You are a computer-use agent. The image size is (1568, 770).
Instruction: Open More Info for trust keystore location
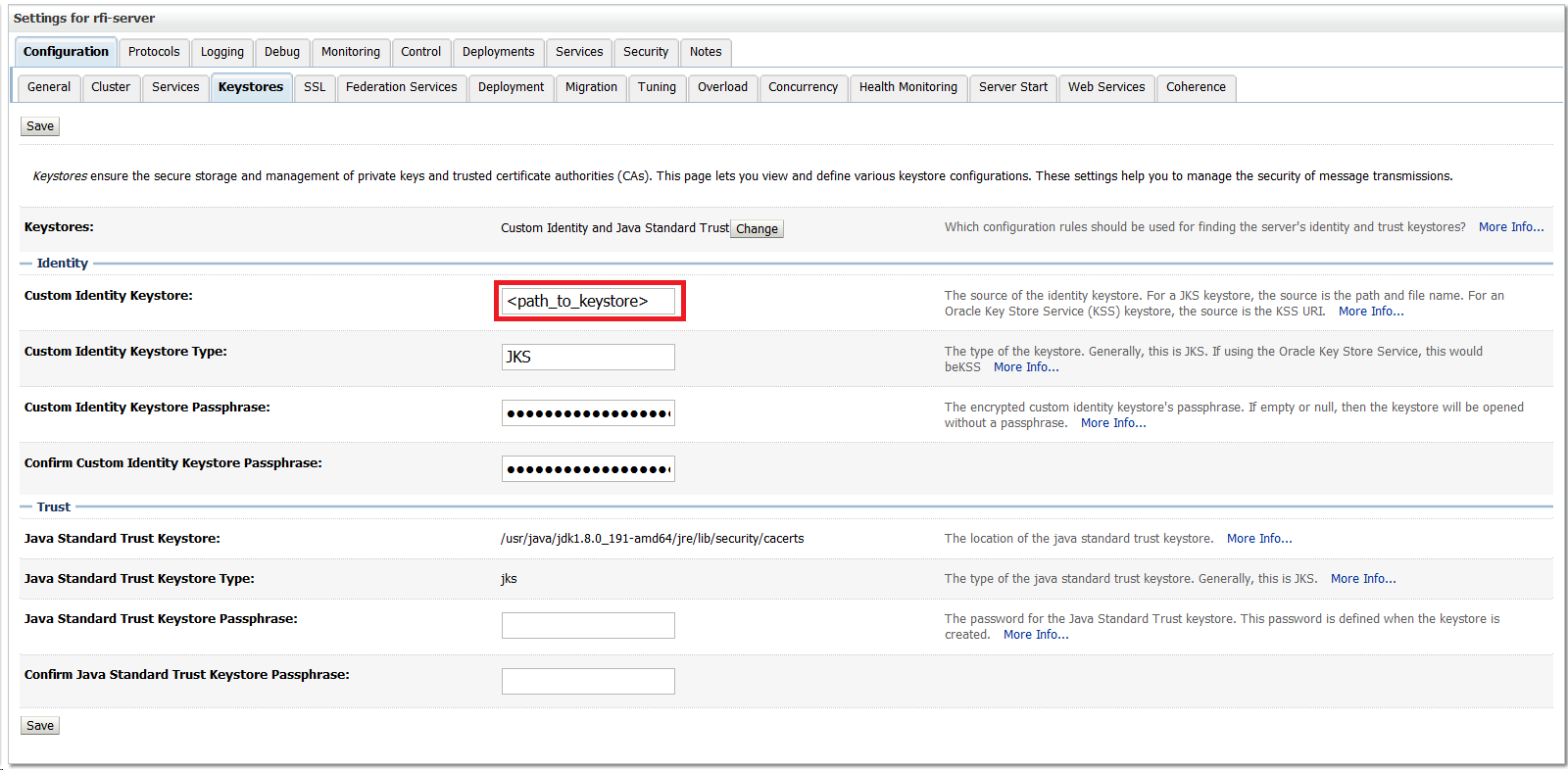[x=1259, y=539]
